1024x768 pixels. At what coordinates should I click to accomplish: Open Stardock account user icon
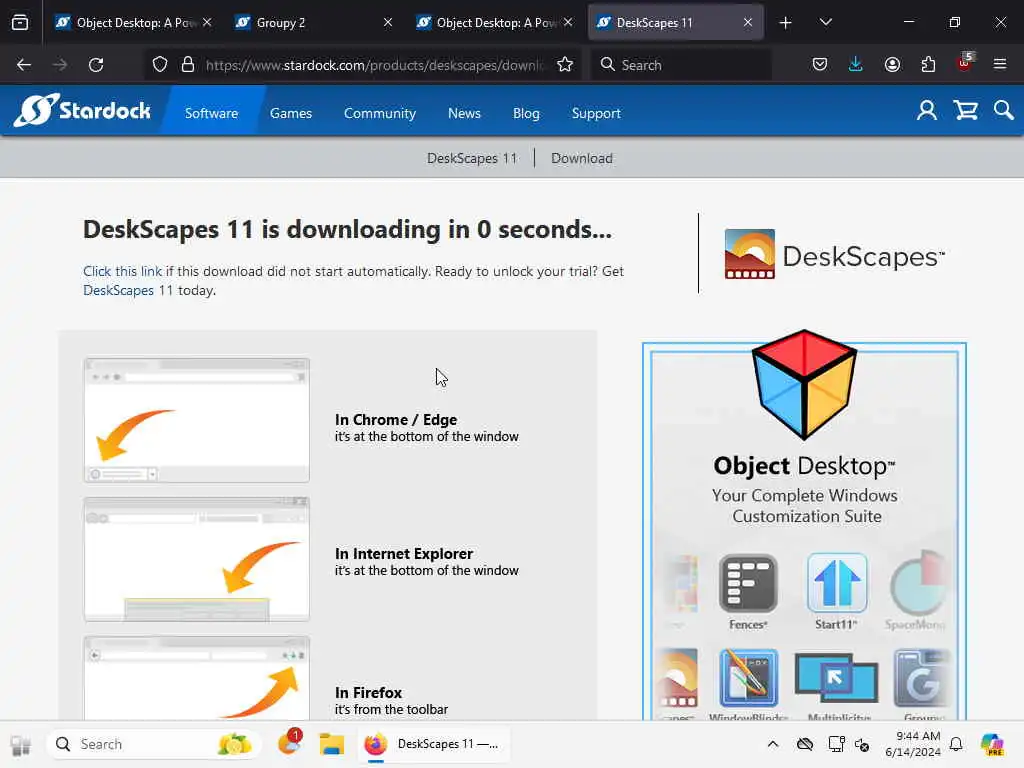pos(926,110)
